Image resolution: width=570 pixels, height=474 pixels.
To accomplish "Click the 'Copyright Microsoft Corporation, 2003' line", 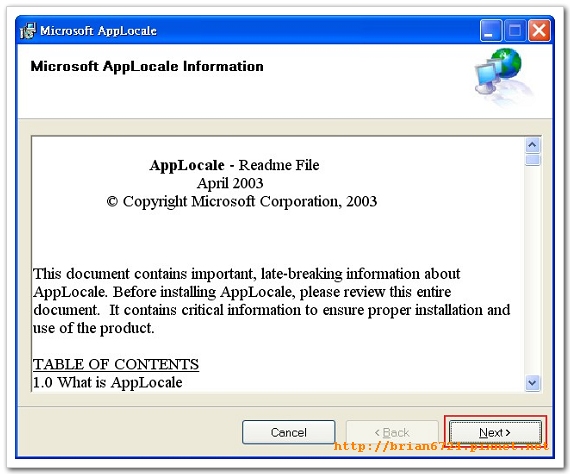I will click(242, 201).
